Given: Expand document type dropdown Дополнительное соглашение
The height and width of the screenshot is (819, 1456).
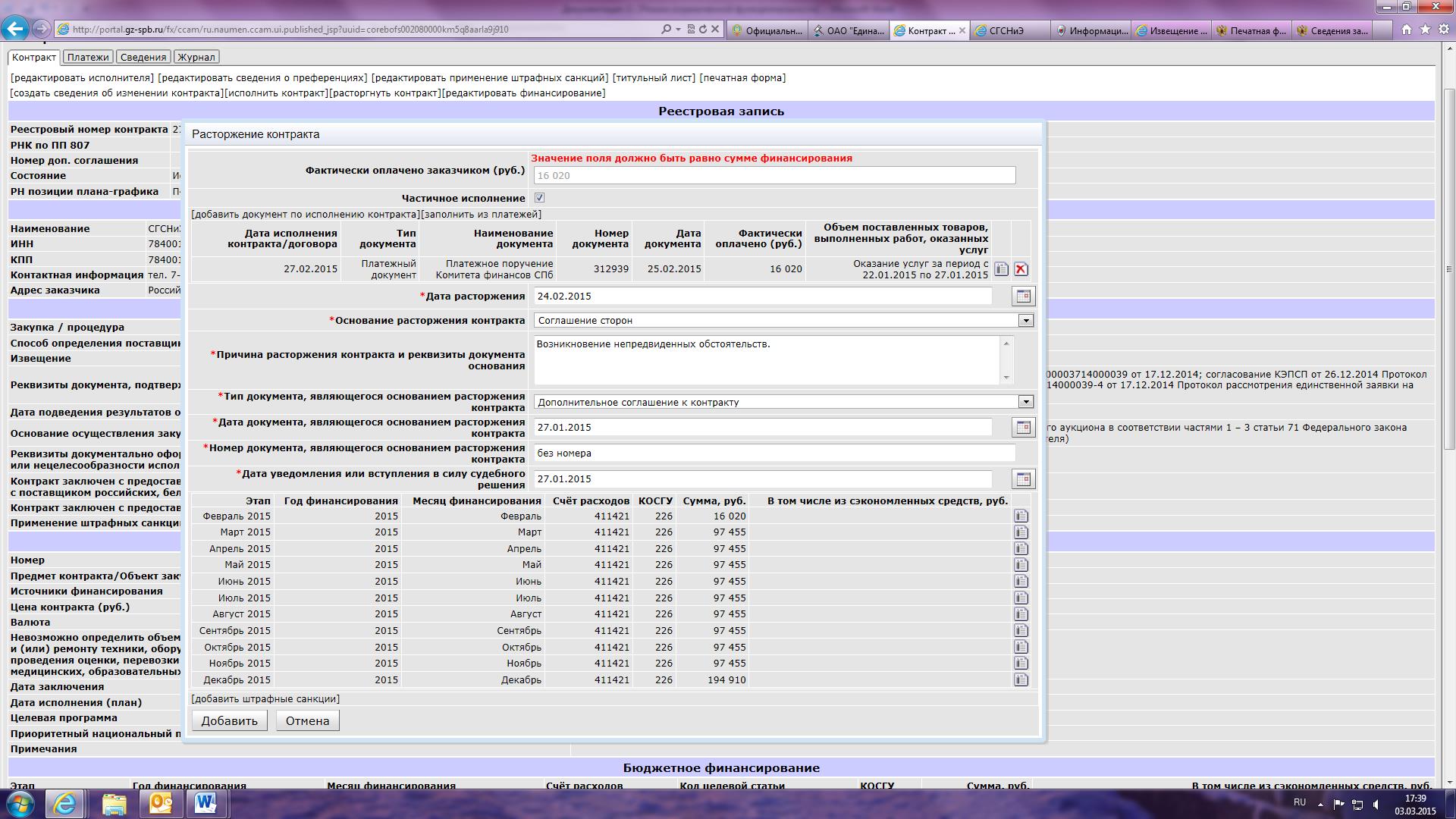Looking at the screenshot, I should (1025, 402).
